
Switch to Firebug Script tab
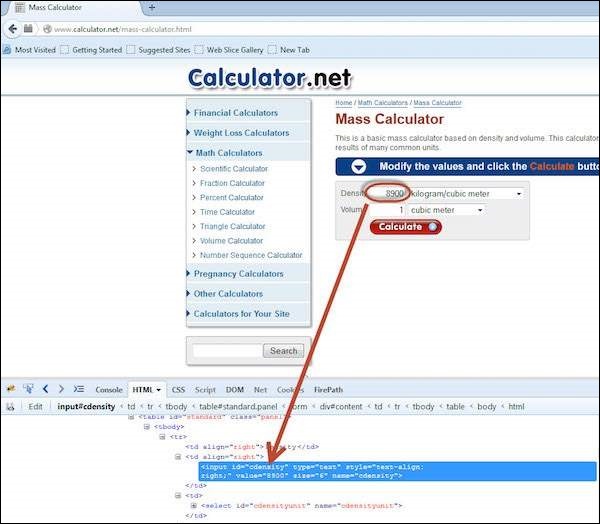coord(205,390)
